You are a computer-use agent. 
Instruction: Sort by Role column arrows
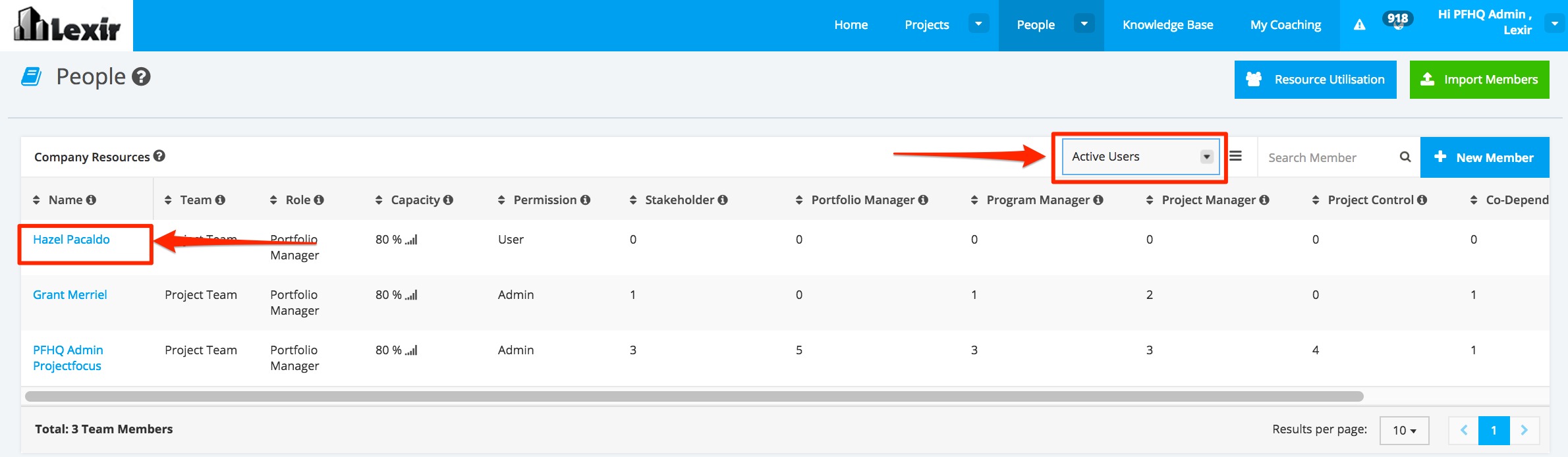point(273,200)
